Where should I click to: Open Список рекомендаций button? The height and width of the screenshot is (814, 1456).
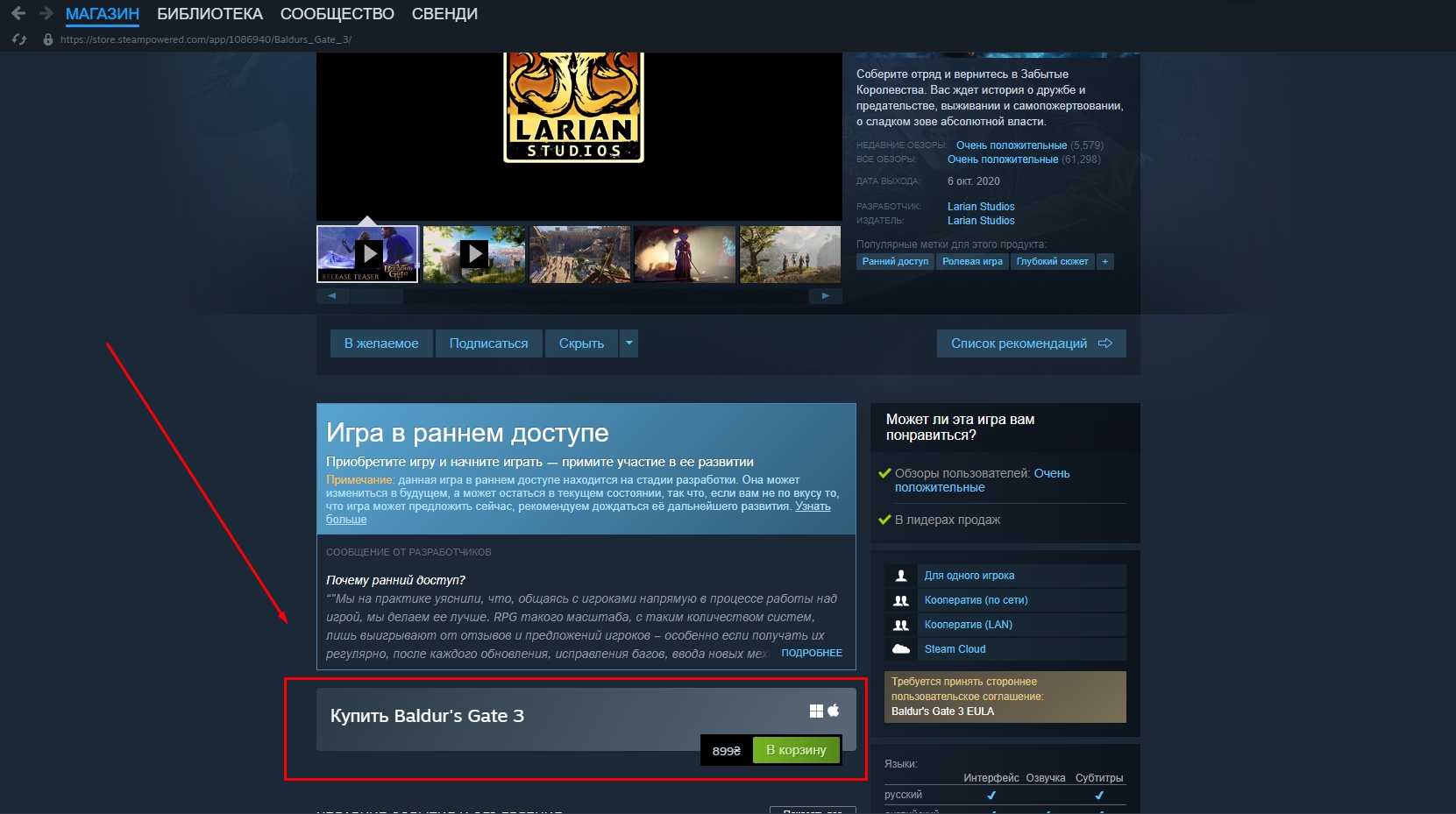coord(1032,343)
